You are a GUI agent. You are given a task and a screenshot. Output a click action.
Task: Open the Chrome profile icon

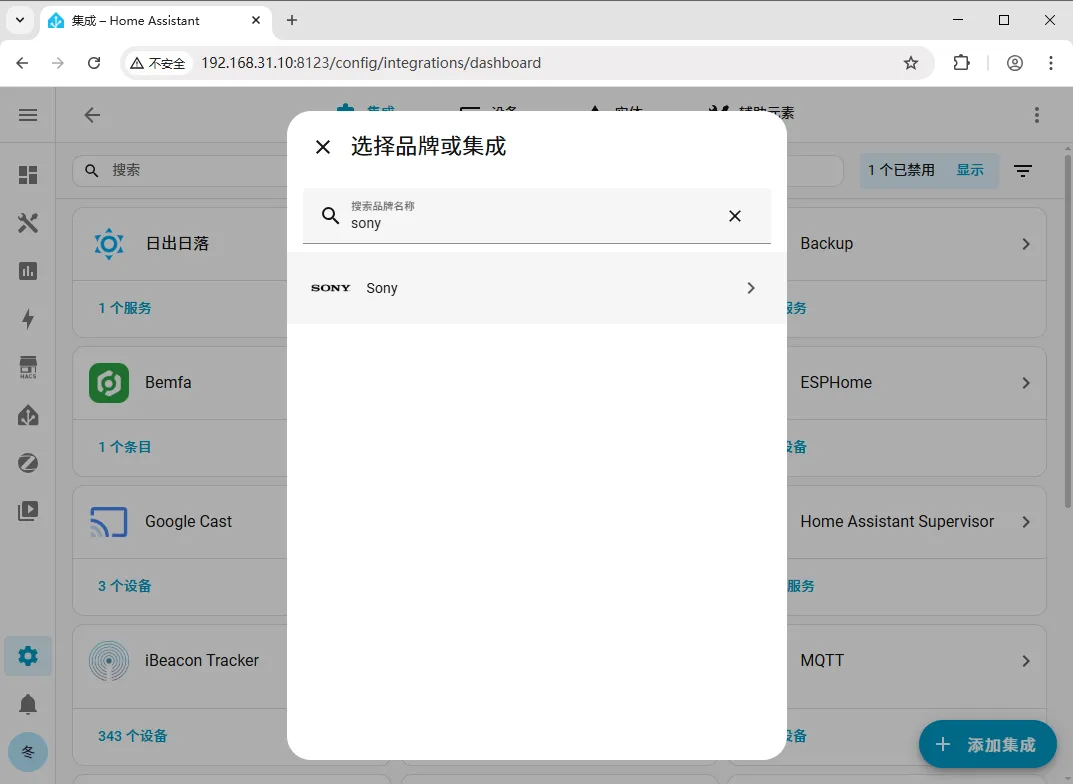pyautogui.click(x=1015, y=63)
